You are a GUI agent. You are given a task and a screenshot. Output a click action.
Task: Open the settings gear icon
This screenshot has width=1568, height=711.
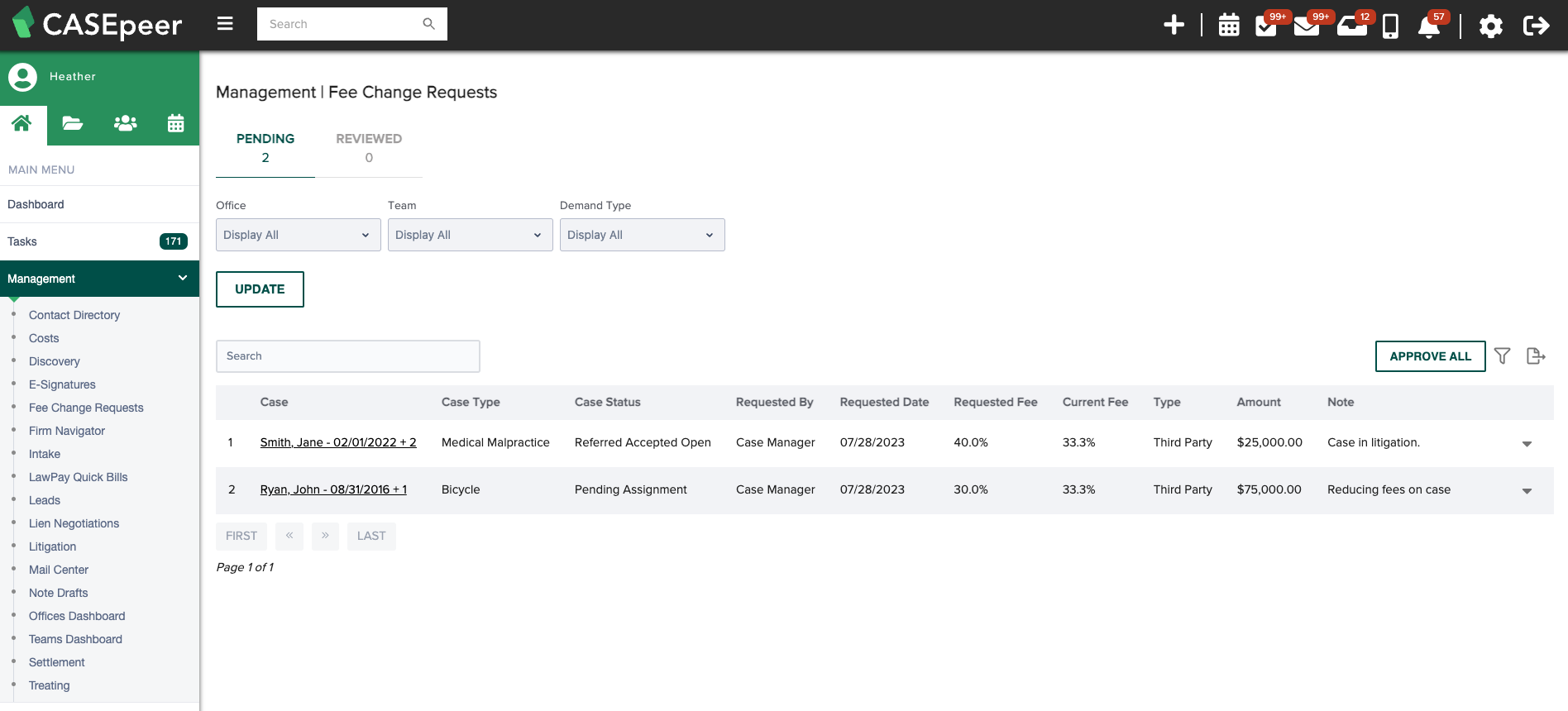[1490, 26]
